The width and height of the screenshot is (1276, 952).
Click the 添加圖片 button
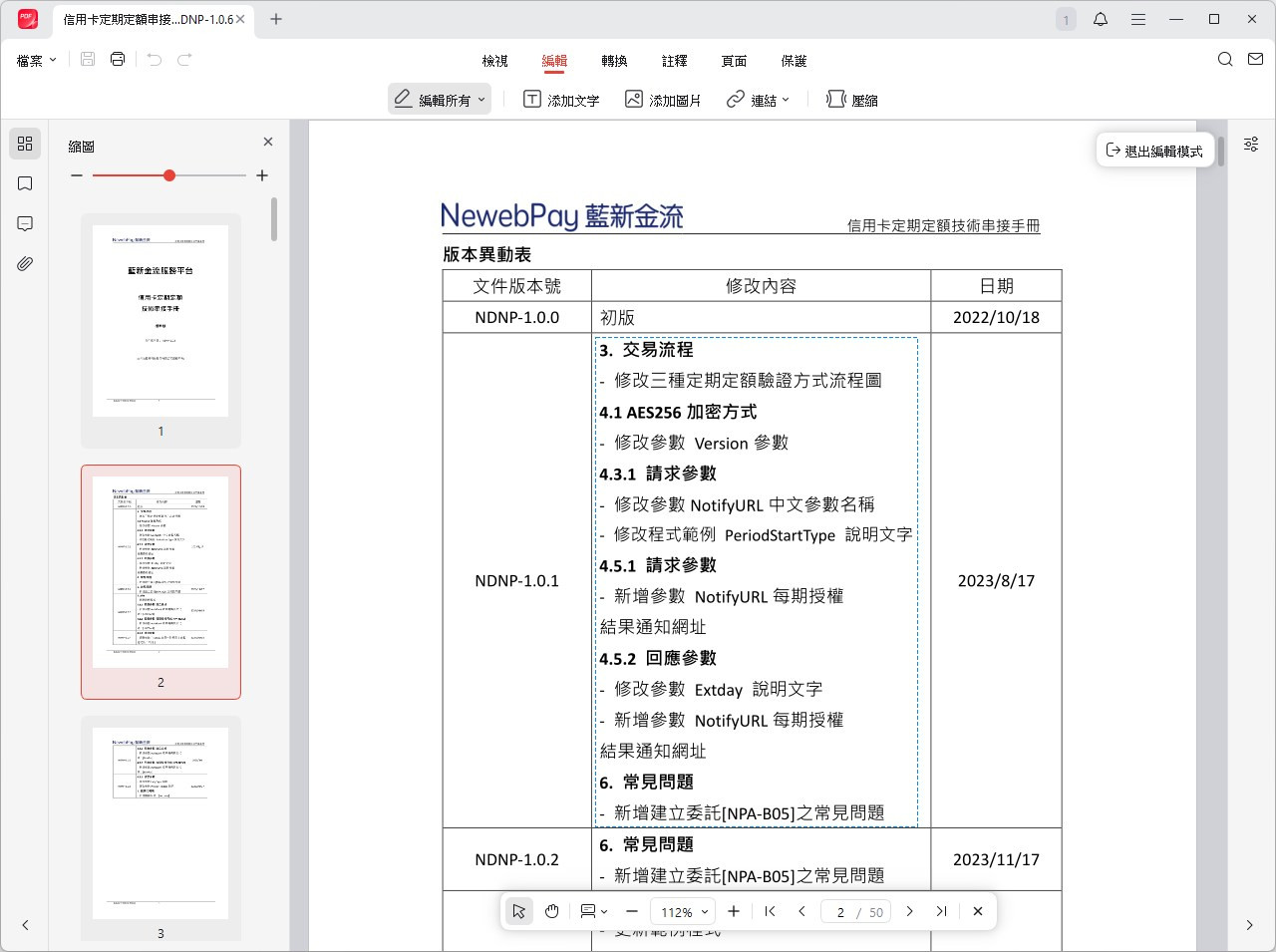pyautogui.click(x=663, y=100)
